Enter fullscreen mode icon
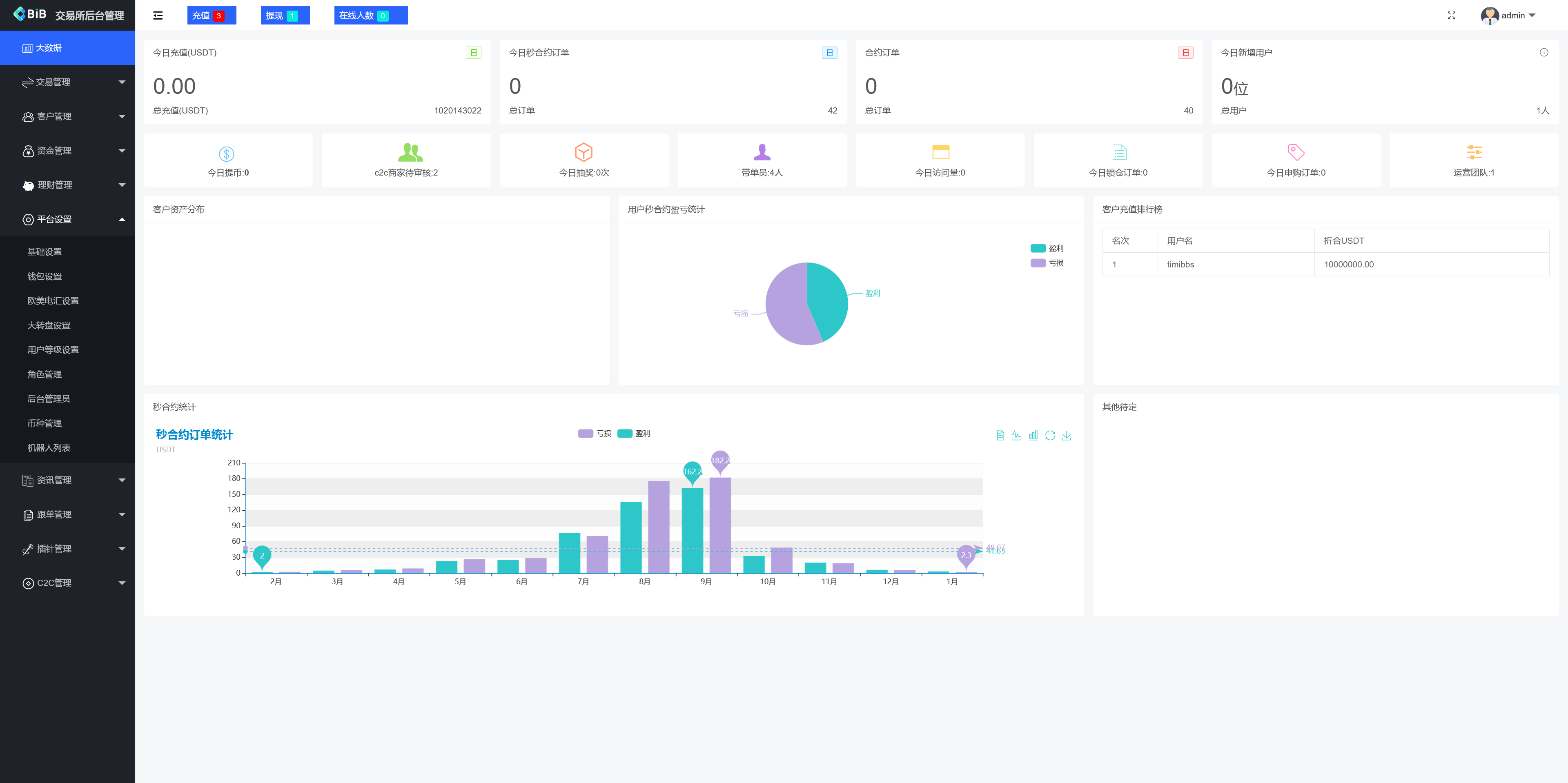The width and height of the screenshot is (1568, 783). (1451, 15)
